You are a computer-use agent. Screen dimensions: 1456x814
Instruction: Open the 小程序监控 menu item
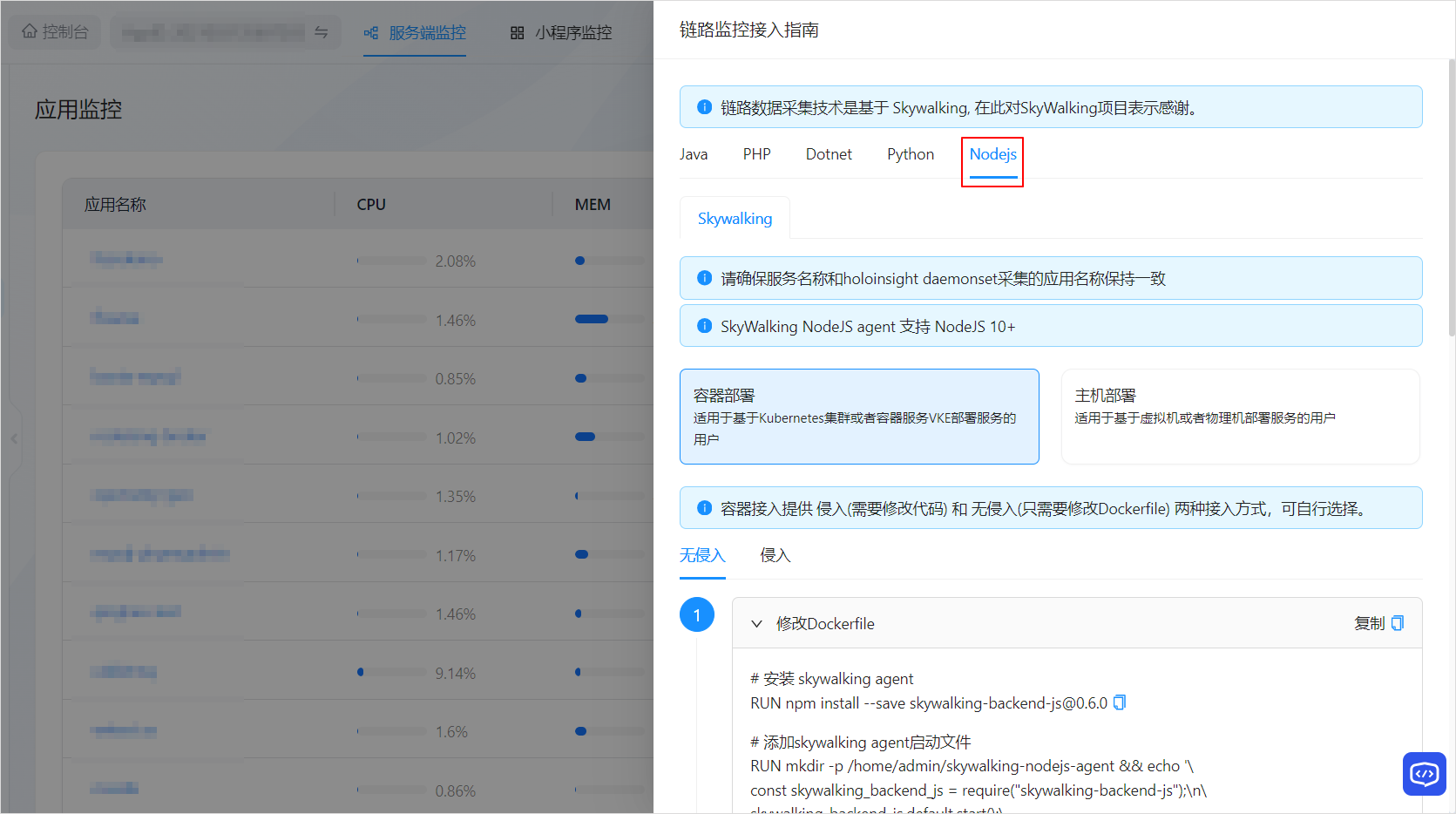(561, 33)
